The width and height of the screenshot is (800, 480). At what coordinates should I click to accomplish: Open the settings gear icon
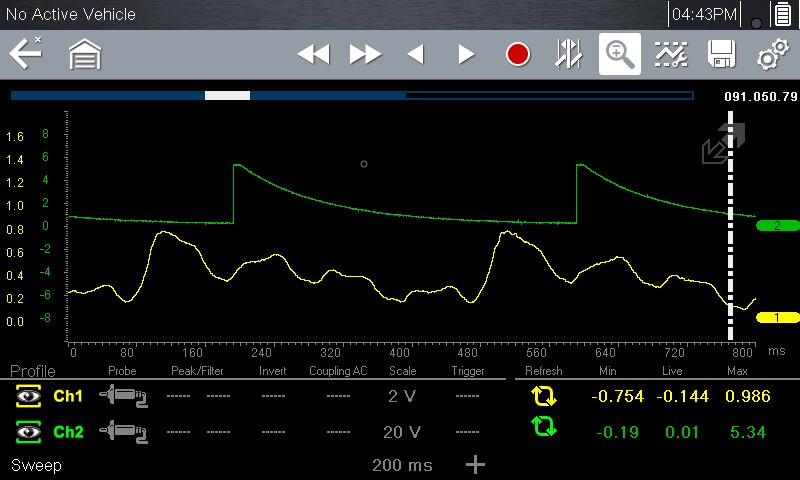coord(772,55)
